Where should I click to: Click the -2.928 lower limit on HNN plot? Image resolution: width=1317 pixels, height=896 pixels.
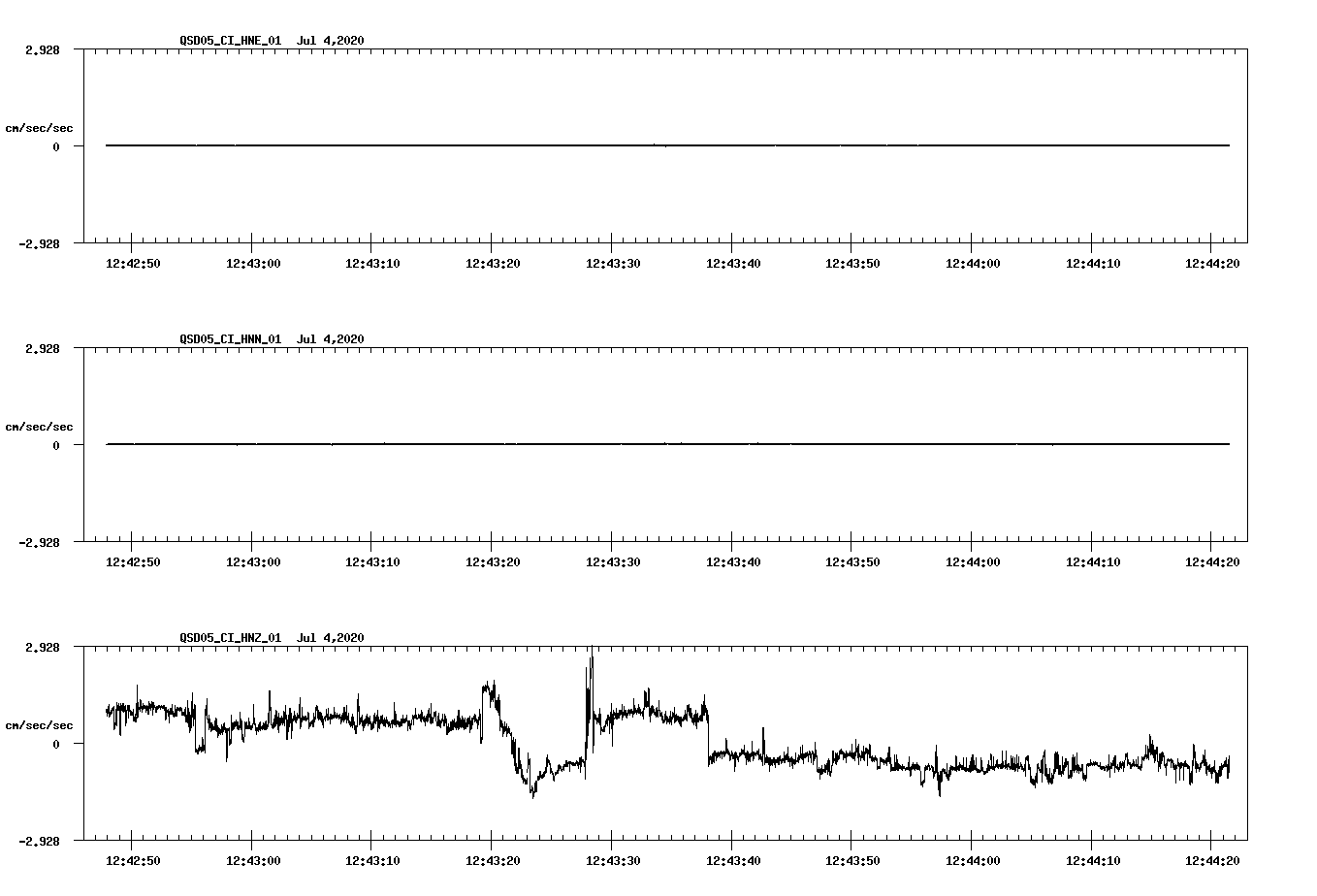tap(39, 543)
